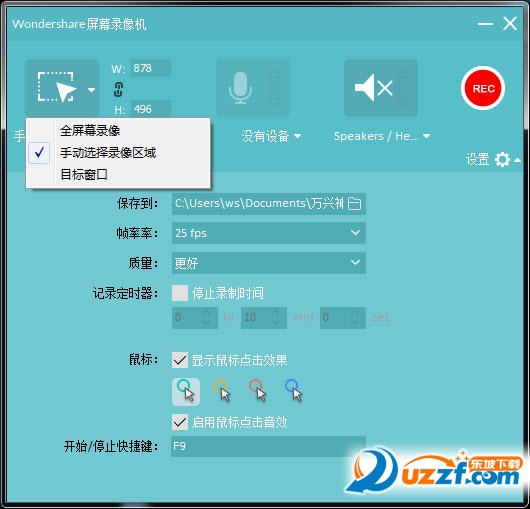
Task: Start recording with the red REC button
Action: tap(483, 88)
